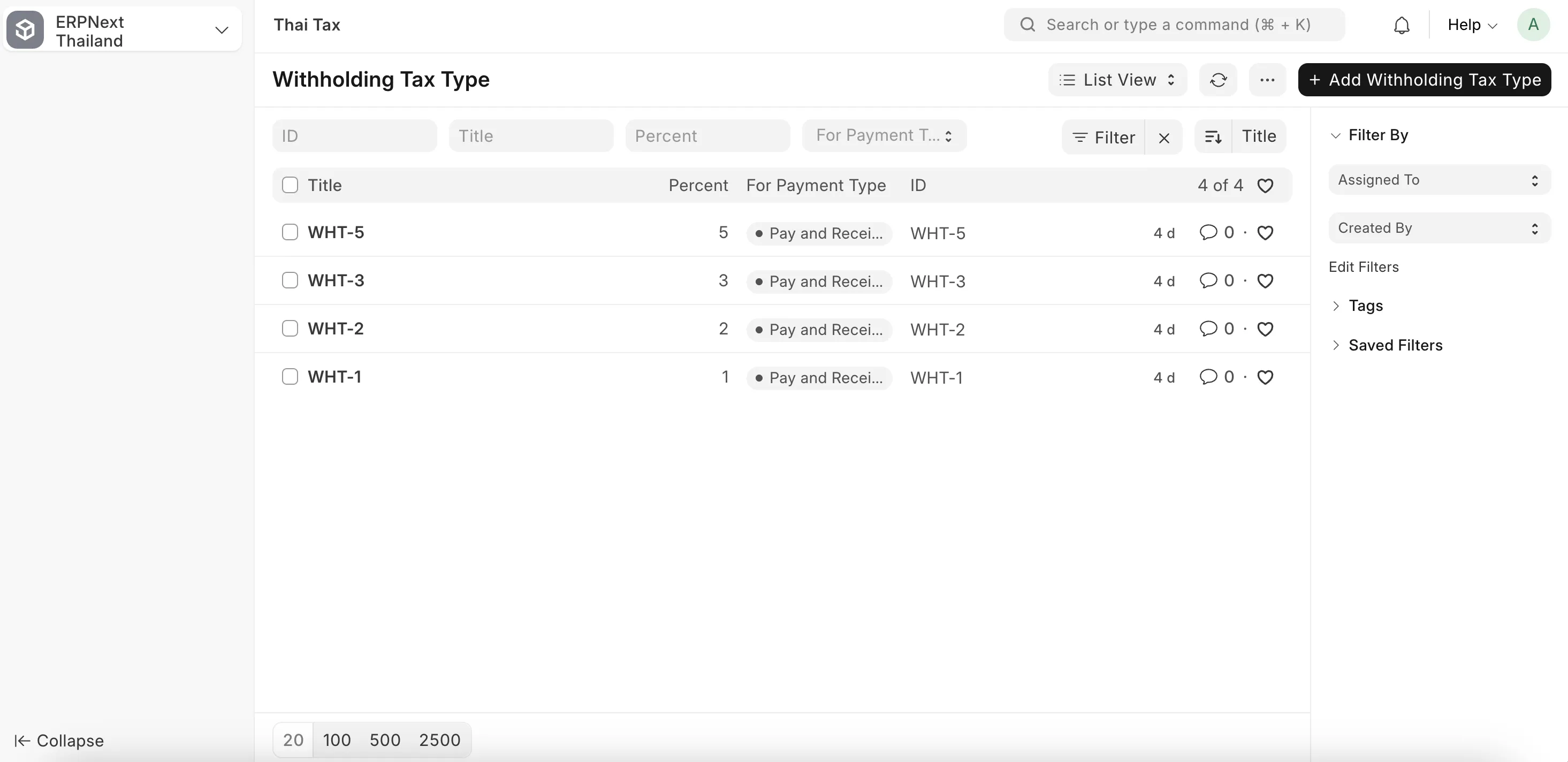
Task: Like all via header heart icon
Action: pyautogui.click(x=1265, y=186)
